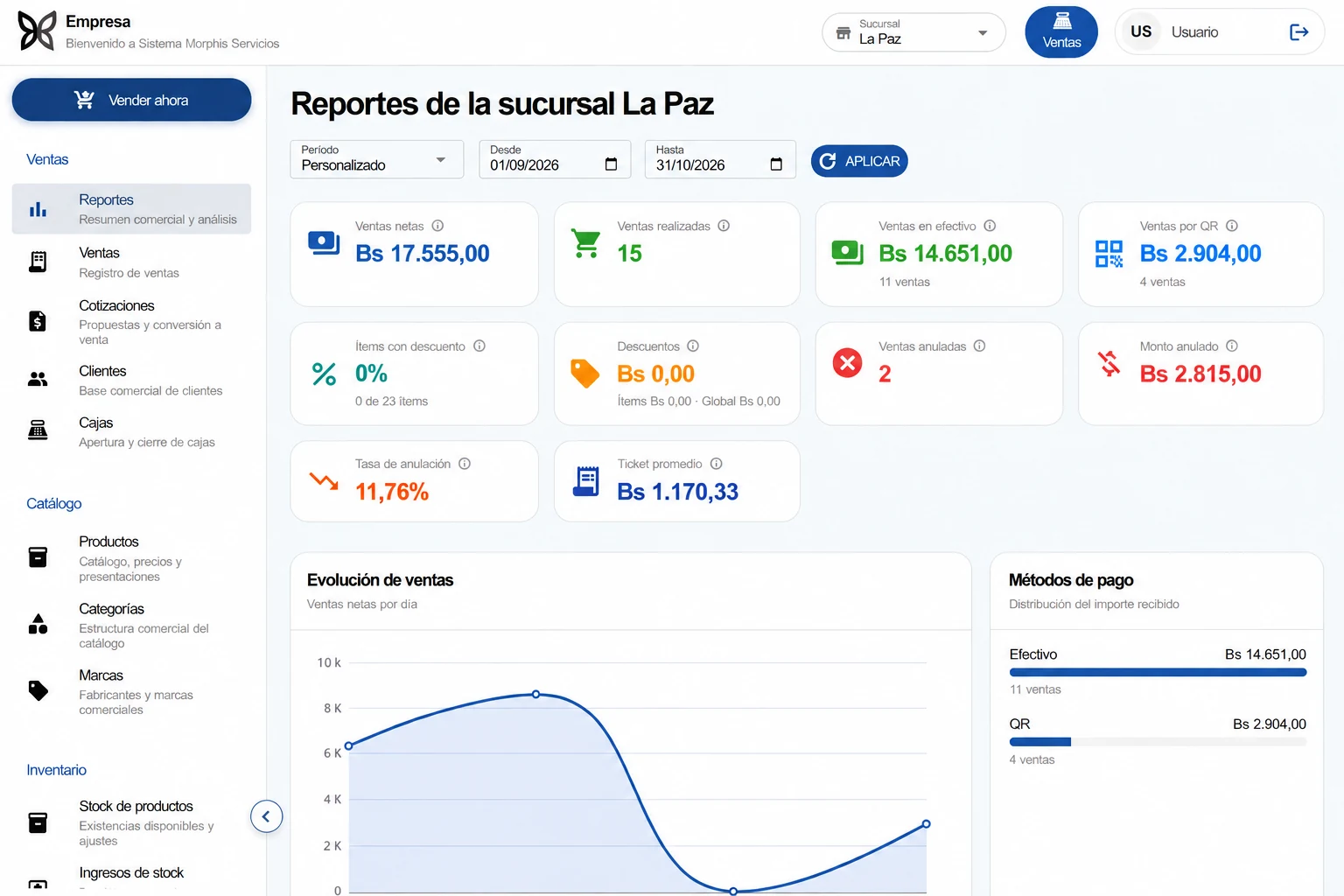Click the Efectivo payment progress bar

point(1158,672)
